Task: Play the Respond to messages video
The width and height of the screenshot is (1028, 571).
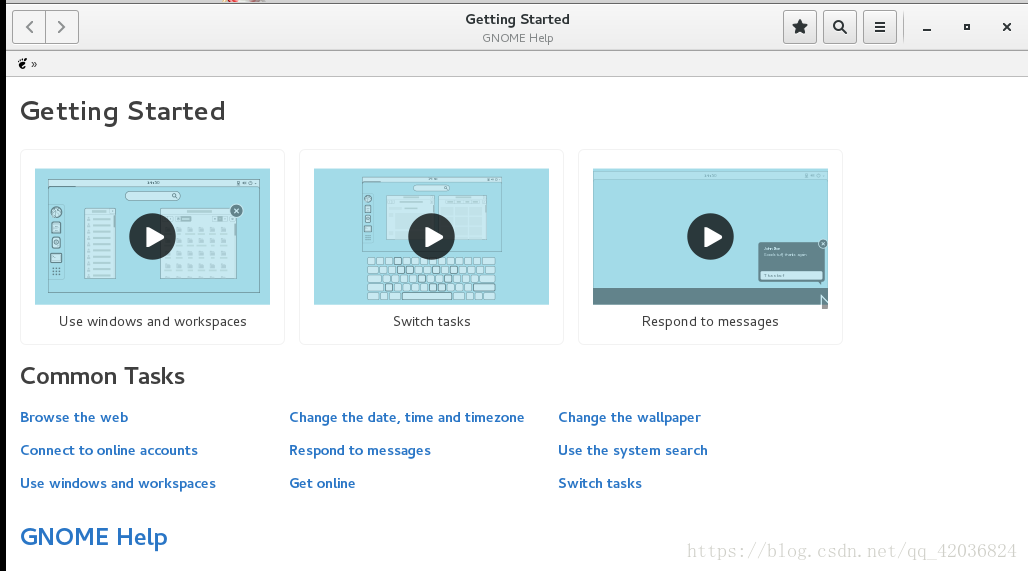Action: pos(710,237)
